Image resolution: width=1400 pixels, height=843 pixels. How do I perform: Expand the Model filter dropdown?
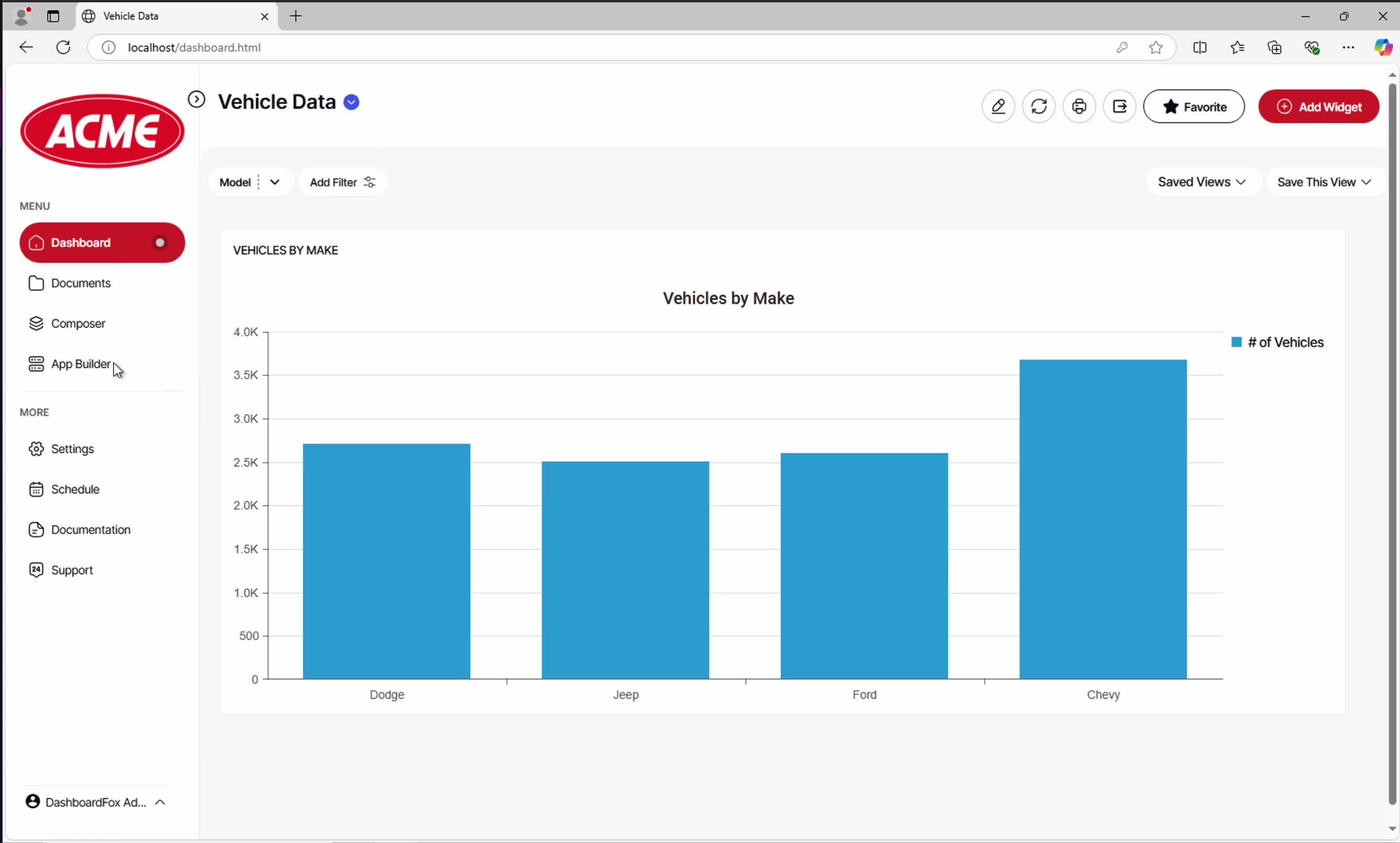pyautogui.click(x=275, y=182)
